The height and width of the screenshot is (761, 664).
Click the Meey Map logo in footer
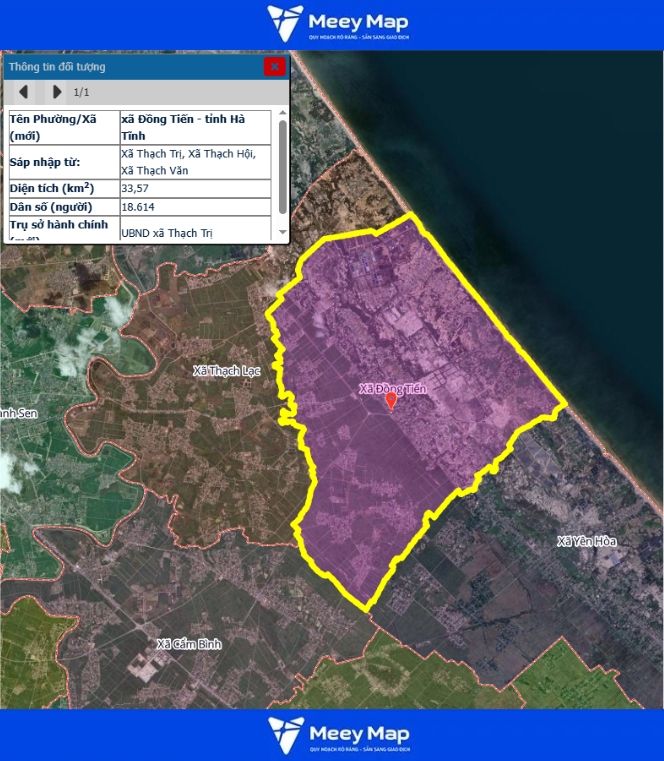click(x=337, y=735)
